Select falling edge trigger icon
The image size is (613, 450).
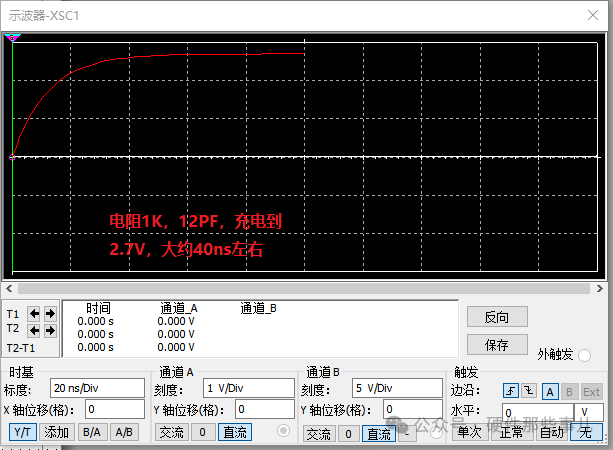pos(530,391)
